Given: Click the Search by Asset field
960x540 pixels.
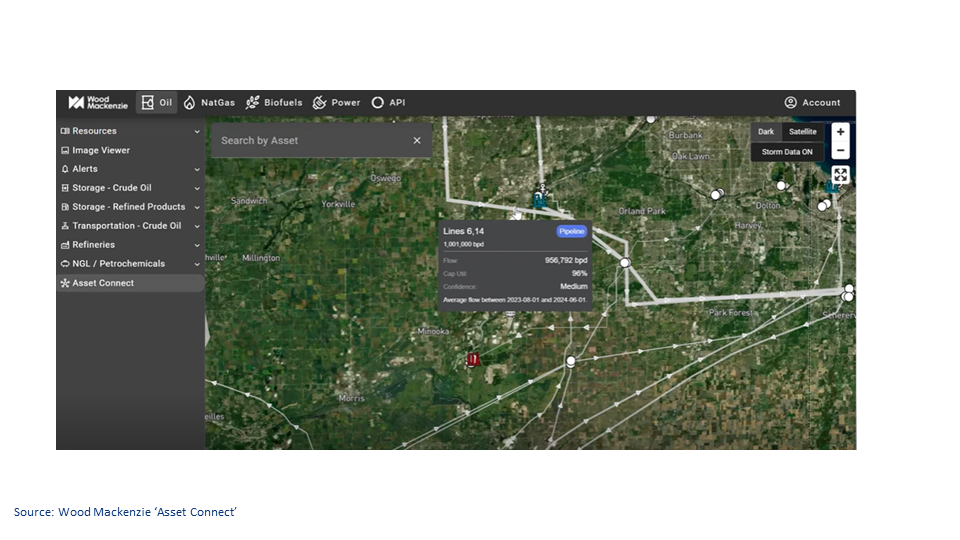Looking at the screenshot, I should point(310,141).
